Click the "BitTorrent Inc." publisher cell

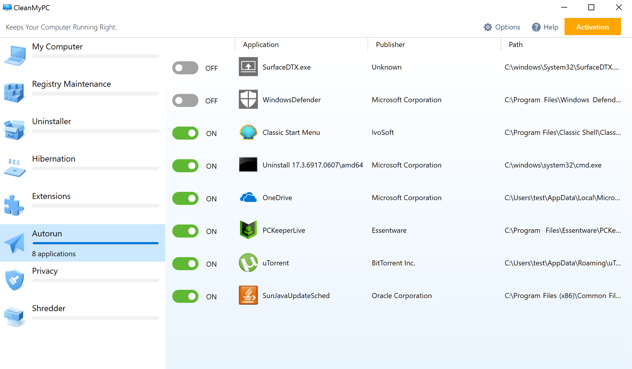click(393, 263)
